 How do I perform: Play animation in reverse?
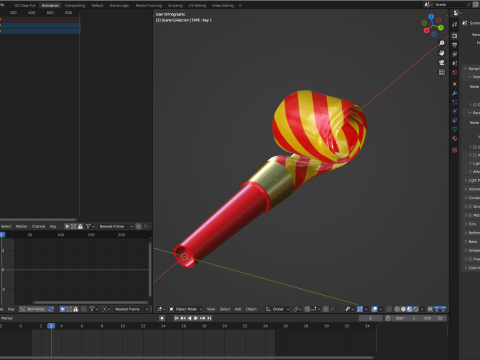point(189,318)
